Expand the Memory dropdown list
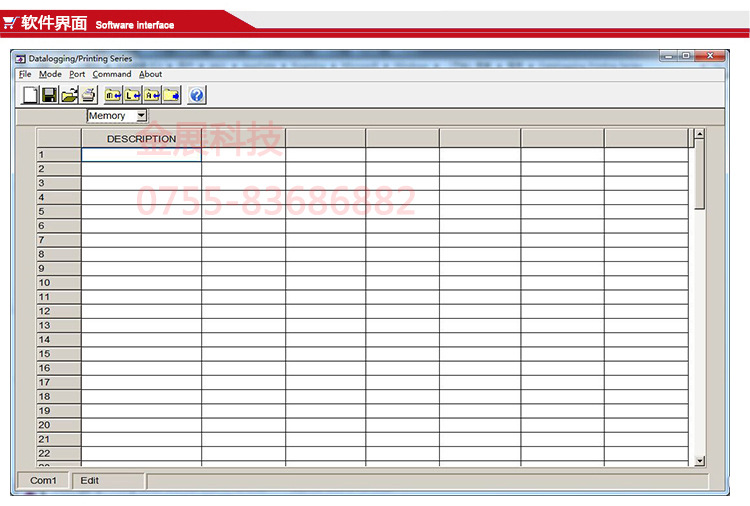Screen dimensions: 750x506 point(141,116)
